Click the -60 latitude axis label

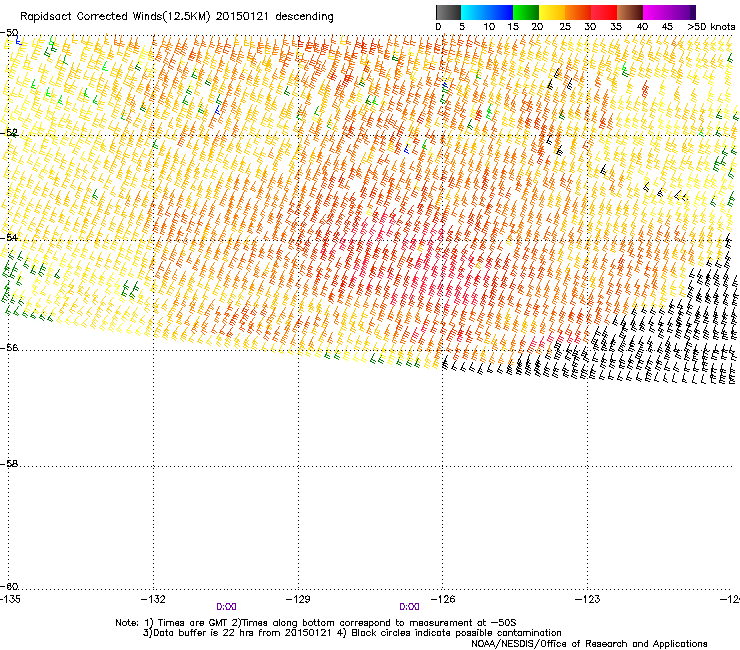[x=9, y=586]
